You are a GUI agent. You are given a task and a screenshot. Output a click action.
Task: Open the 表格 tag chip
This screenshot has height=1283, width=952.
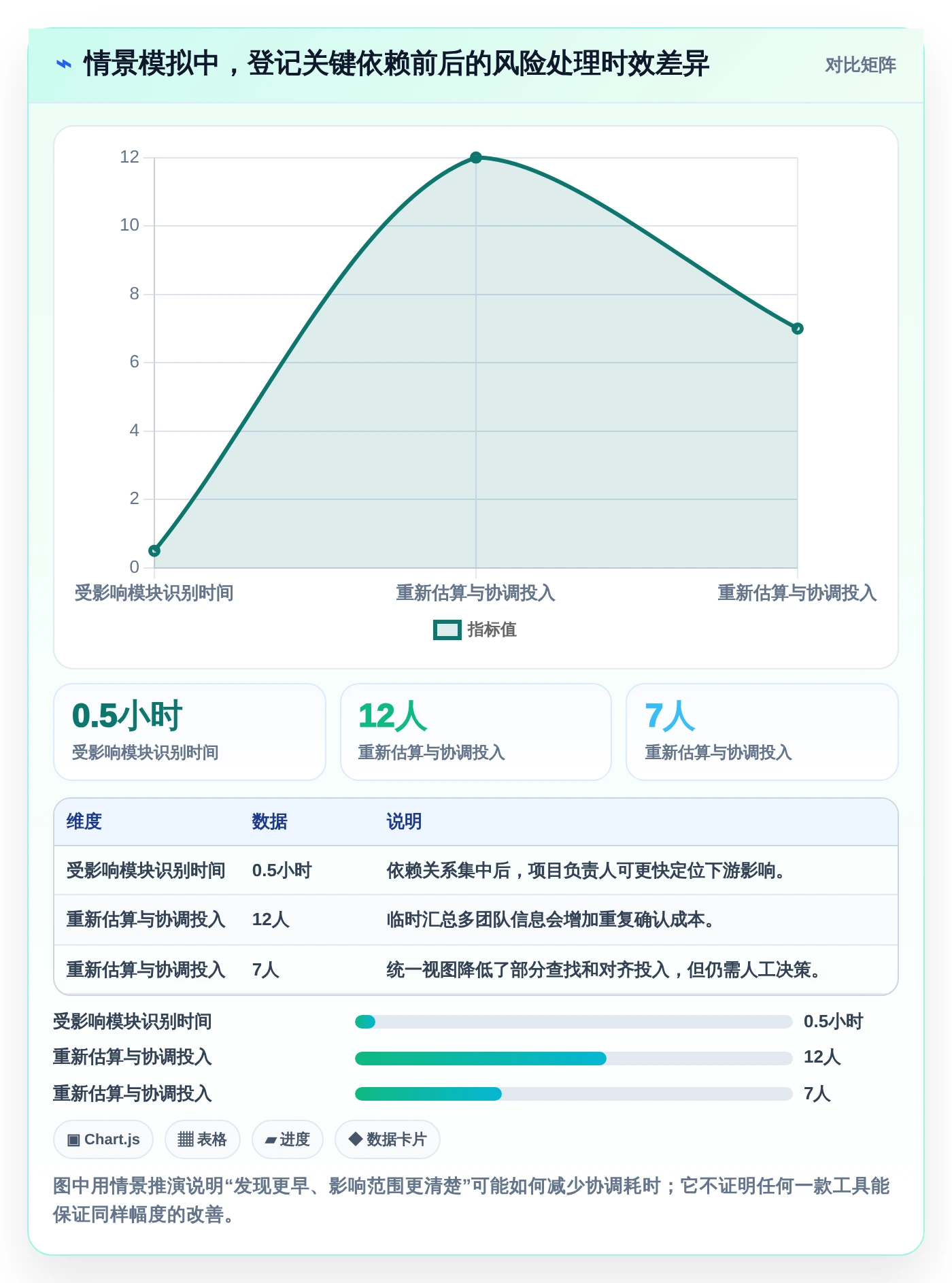click(x=203, y=1139)
